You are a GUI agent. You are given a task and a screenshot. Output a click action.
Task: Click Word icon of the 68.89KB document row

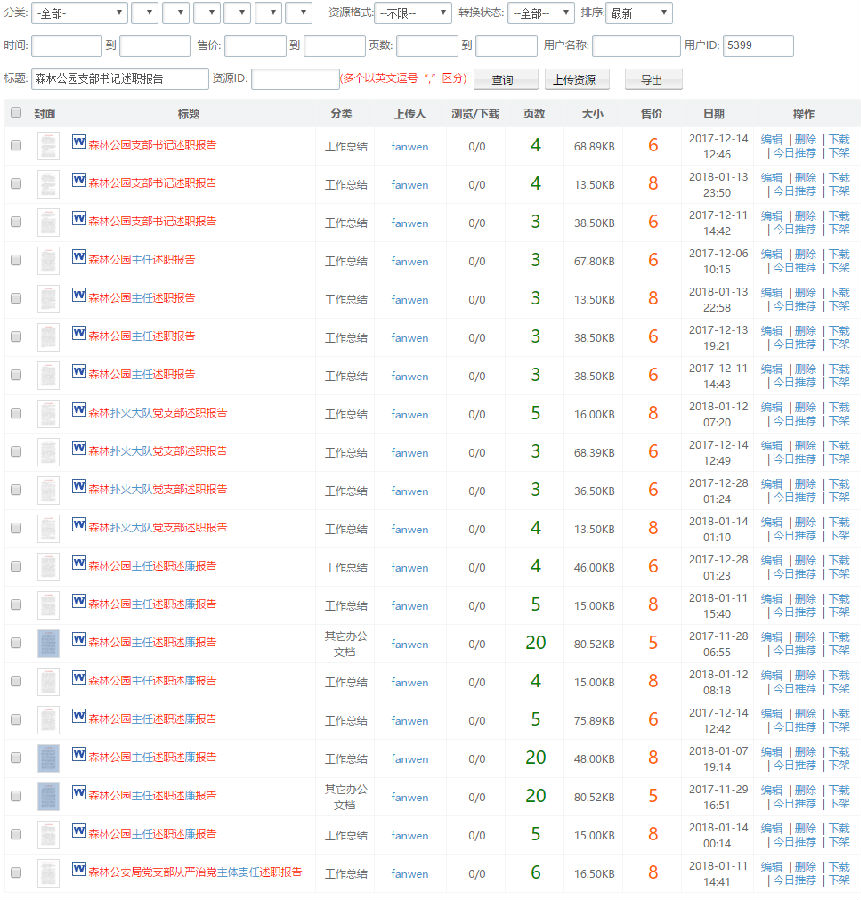[79, 143]
